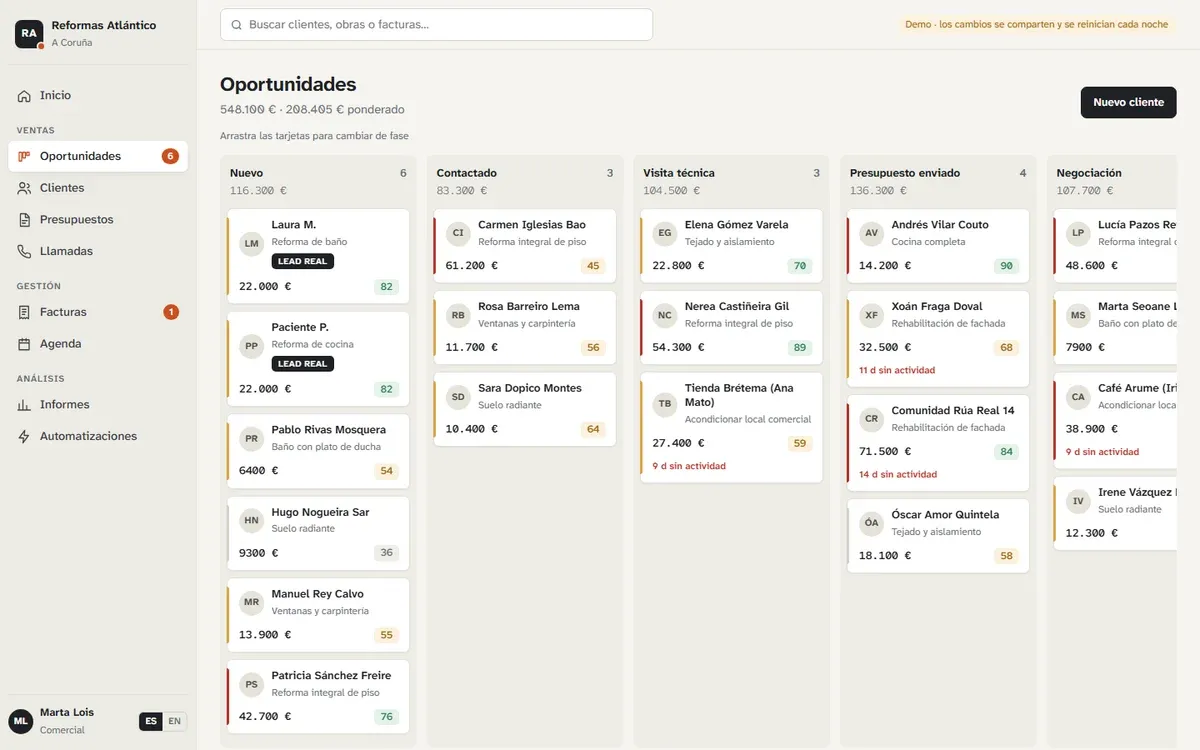Click the search magnifier icon
Screen dimensions: 1200x750
point(237,25)
